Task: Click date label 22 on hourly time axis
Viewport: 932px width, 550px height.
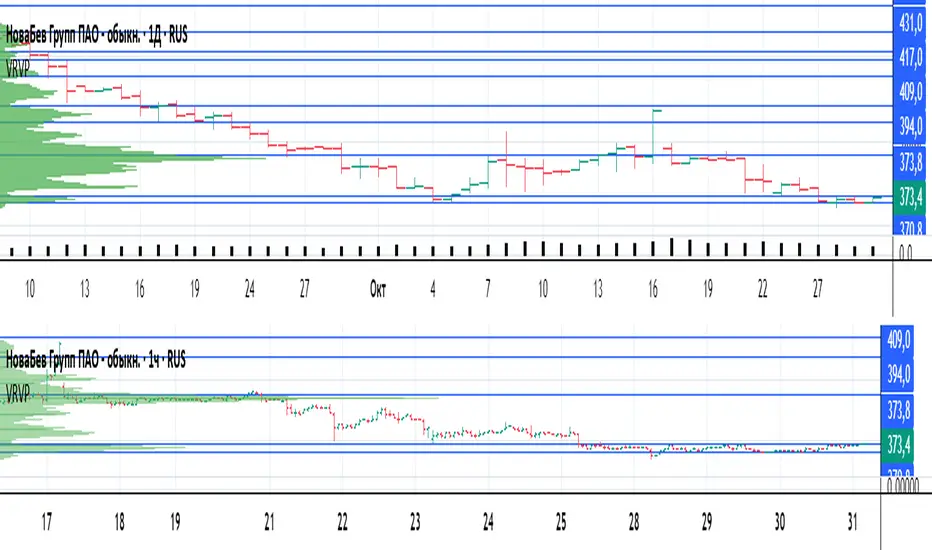Action: click(x=342, y=522)
